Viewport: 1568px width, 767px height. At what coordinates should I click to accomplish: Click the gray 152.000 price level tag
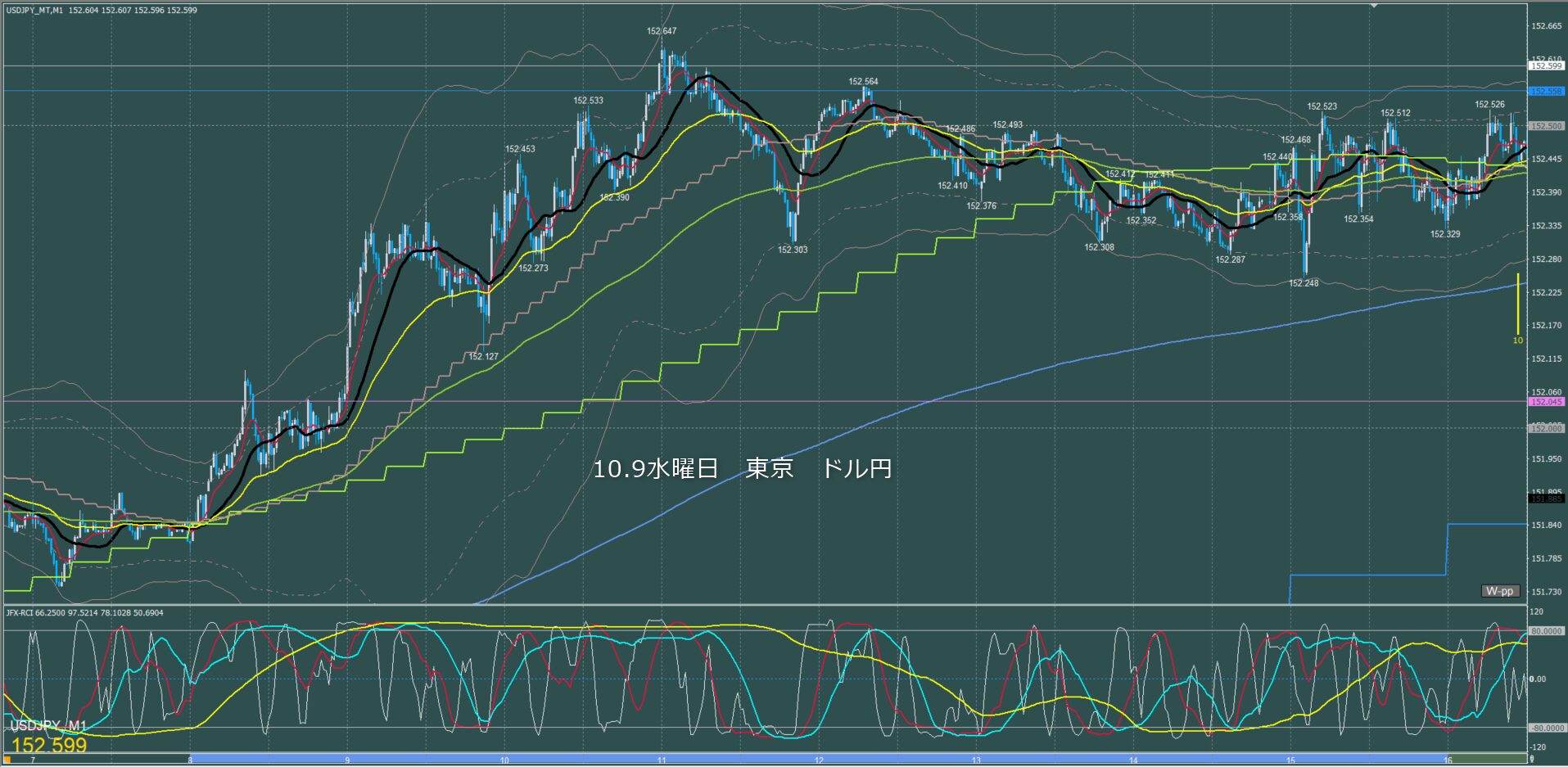pyautogui.click(x=1546, y=428)
